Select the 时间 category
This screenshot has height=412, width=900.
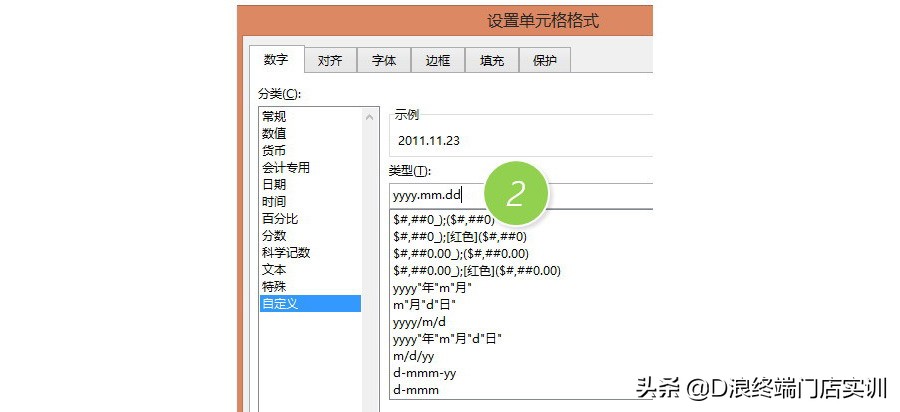[x=311, y=201]
